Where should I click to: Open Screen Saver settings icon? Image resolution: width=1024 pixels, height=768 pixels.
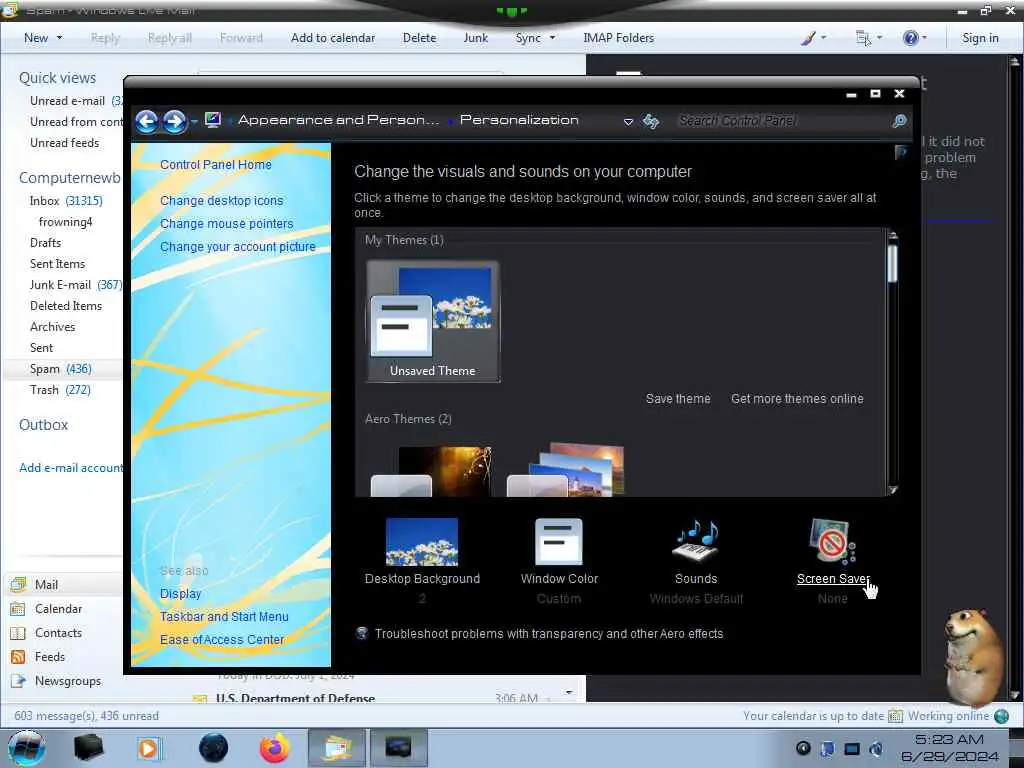coord(832,541)
